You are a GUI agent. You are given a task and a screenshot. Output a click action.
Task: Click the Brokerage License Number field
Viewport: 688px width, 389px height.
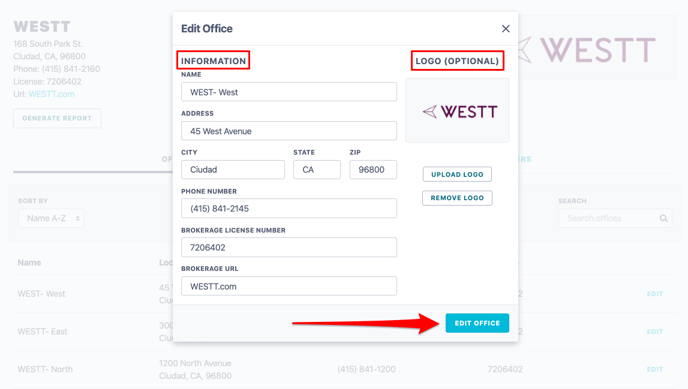click(x=289, y=247)
